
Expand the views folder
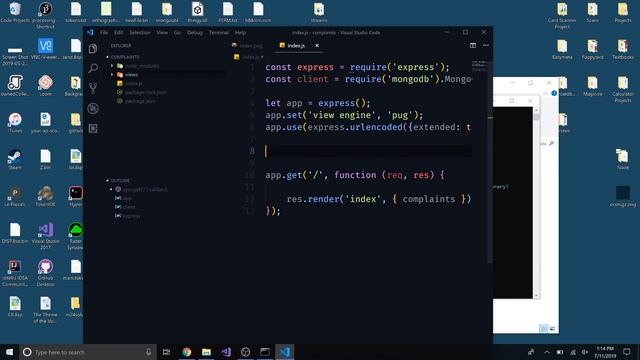point(112,75)
